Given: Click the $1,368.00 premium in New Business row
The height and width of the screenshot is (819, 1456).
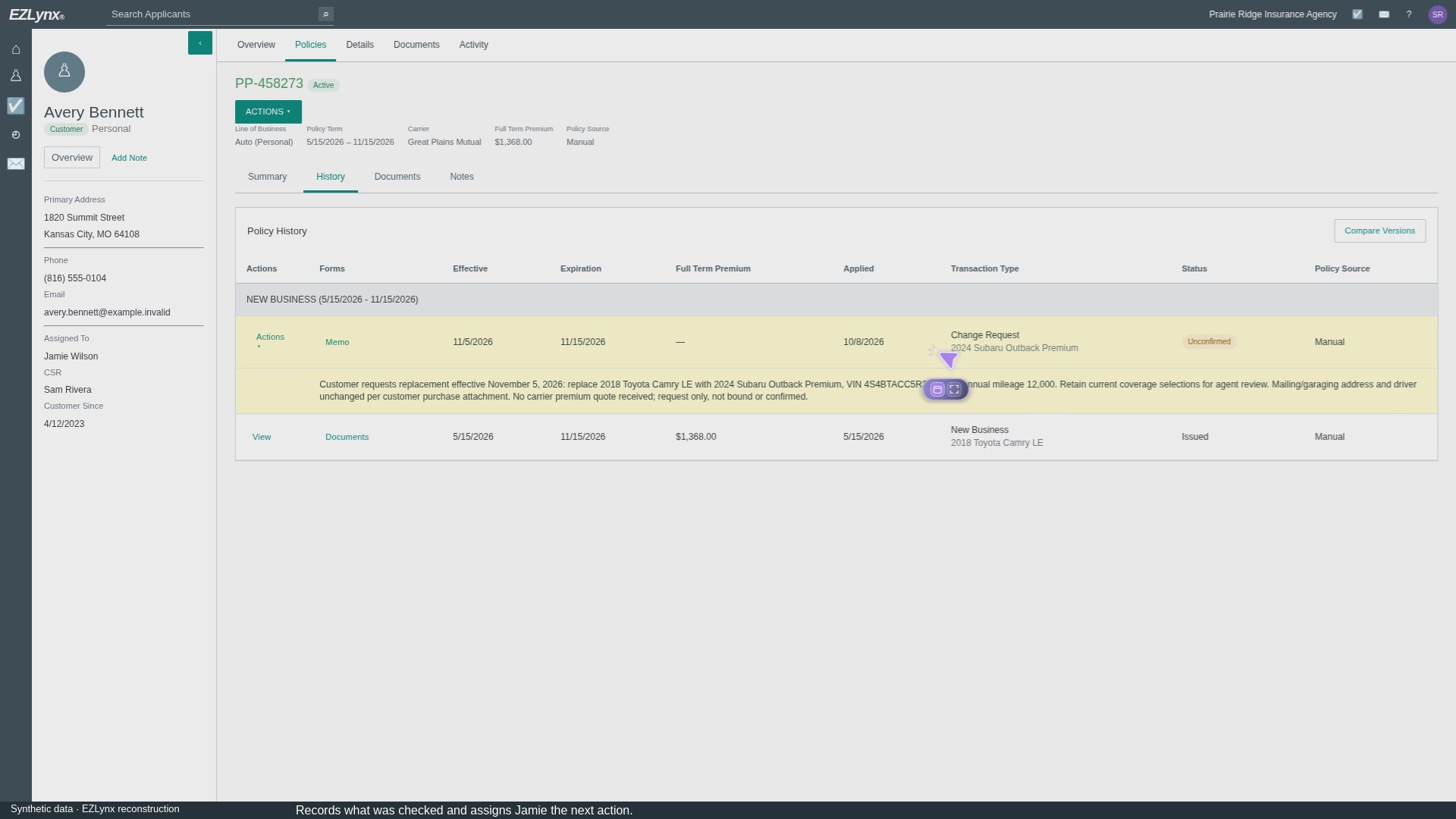Looking at the screenshot, I should 696,438.
